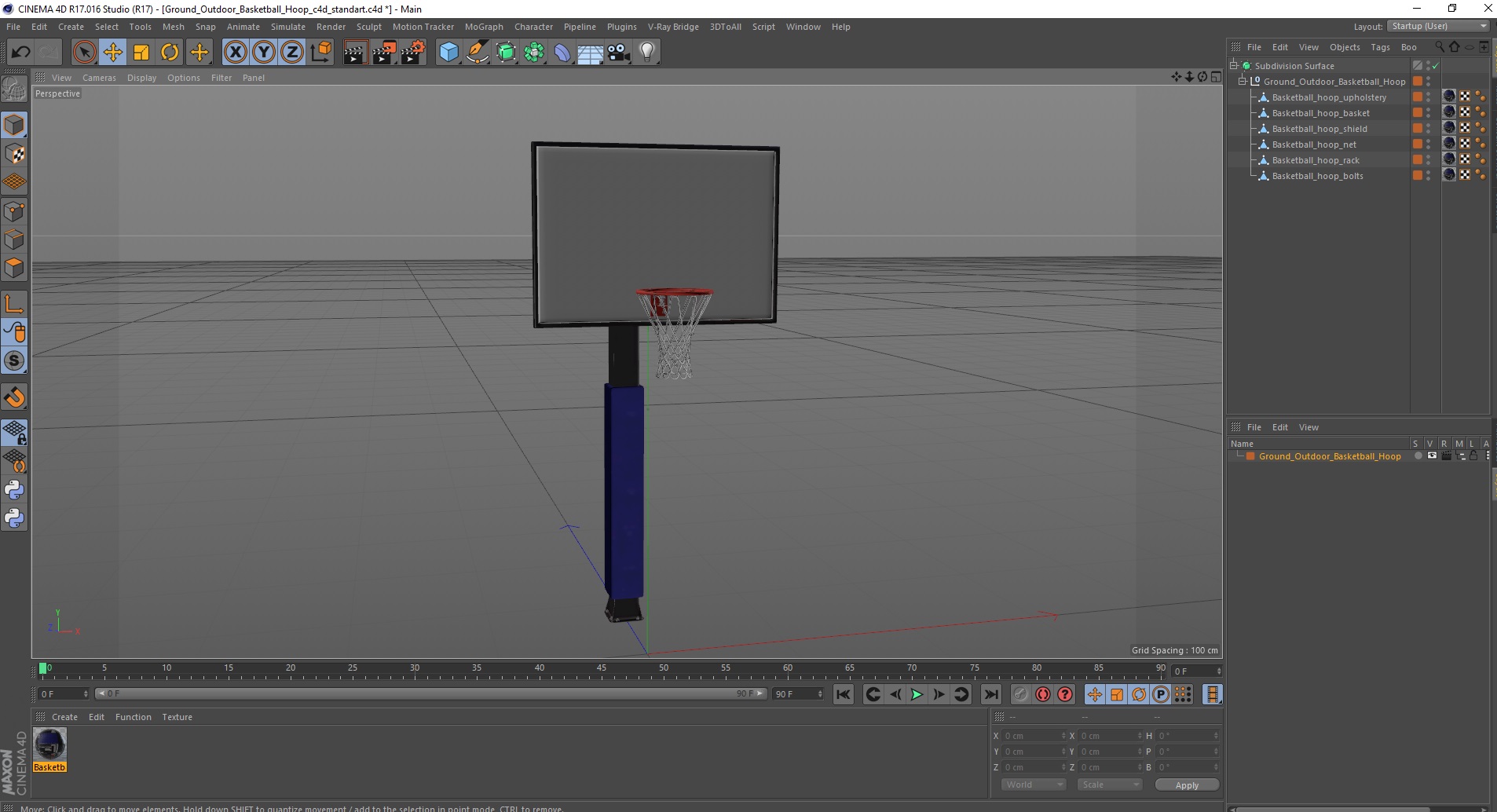Collapse the Ground_Outdoor_Basketball_Hoop null node
This screenshot has height=812, width=1497.
pos(1243,81)
